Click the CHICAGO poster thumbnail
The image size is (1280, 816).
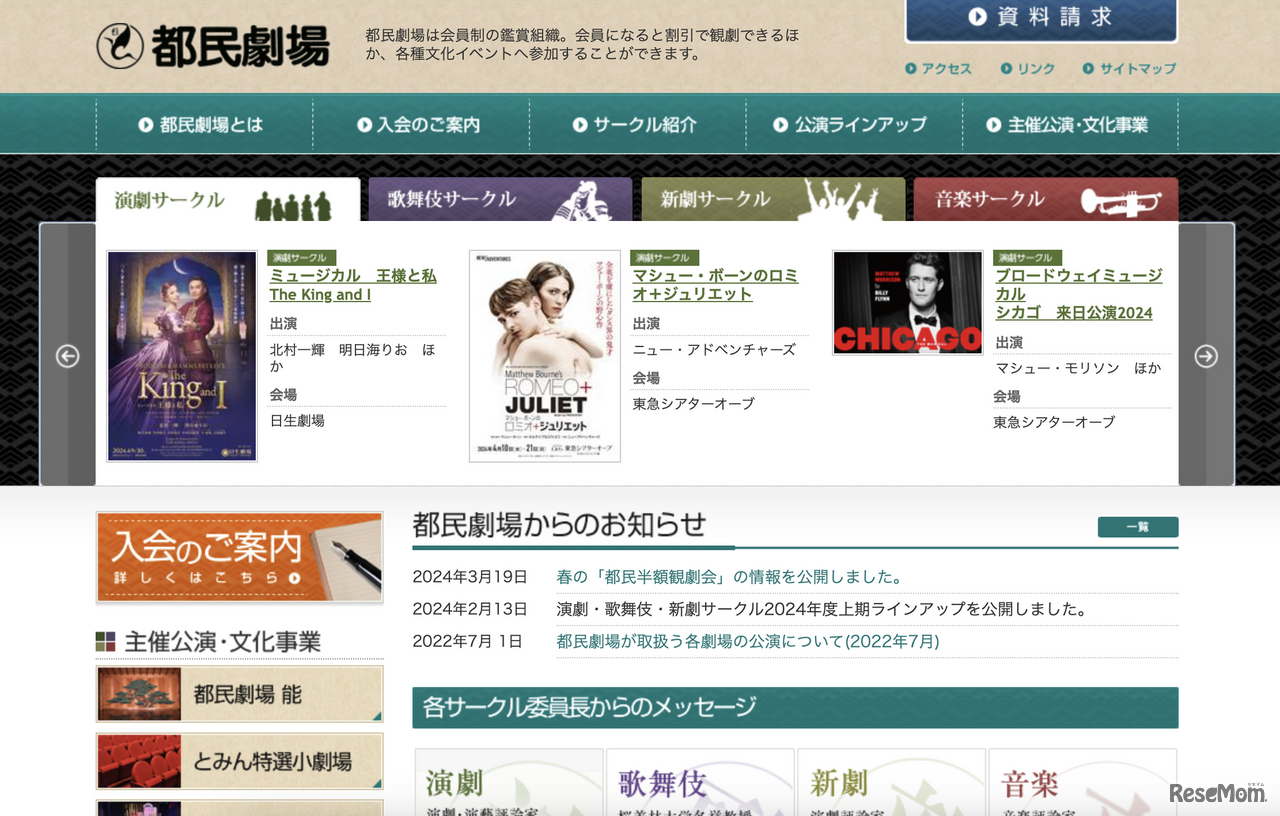[x=907, y=302]
